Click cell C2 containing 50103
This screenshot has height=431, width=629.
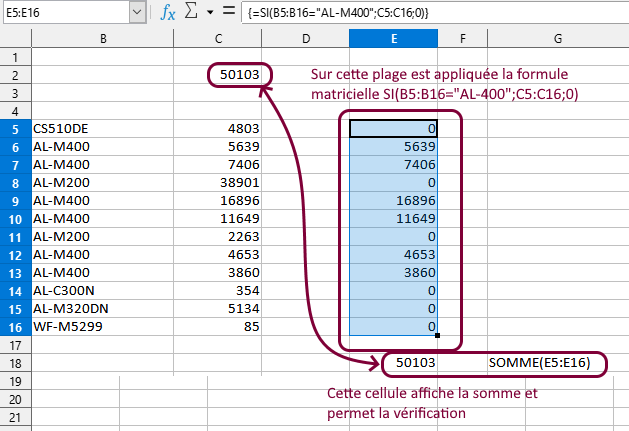click(218, 75)
